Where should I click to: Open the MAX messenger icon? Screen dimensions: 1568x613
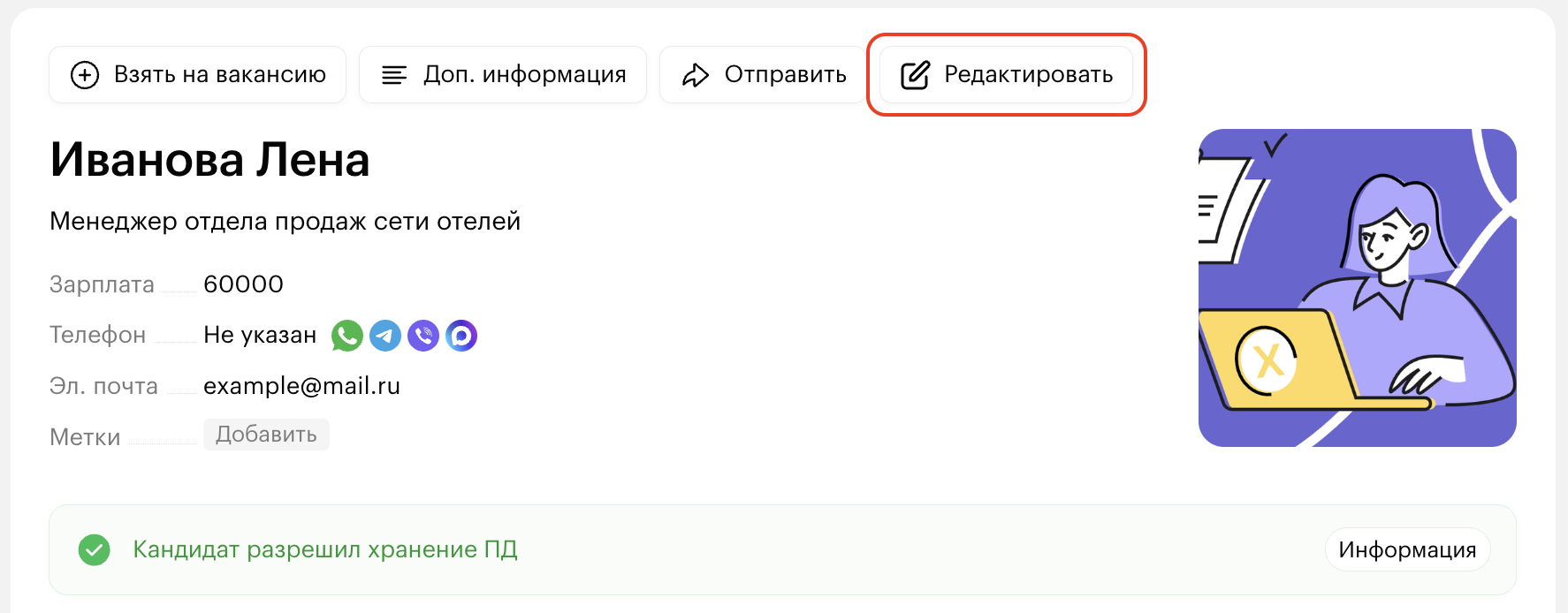click(x=461, y=336)
